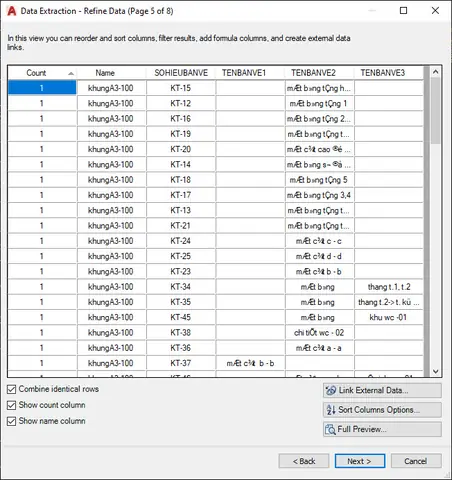
Task: Select the KT-16 cell
Action: point(181,119)
